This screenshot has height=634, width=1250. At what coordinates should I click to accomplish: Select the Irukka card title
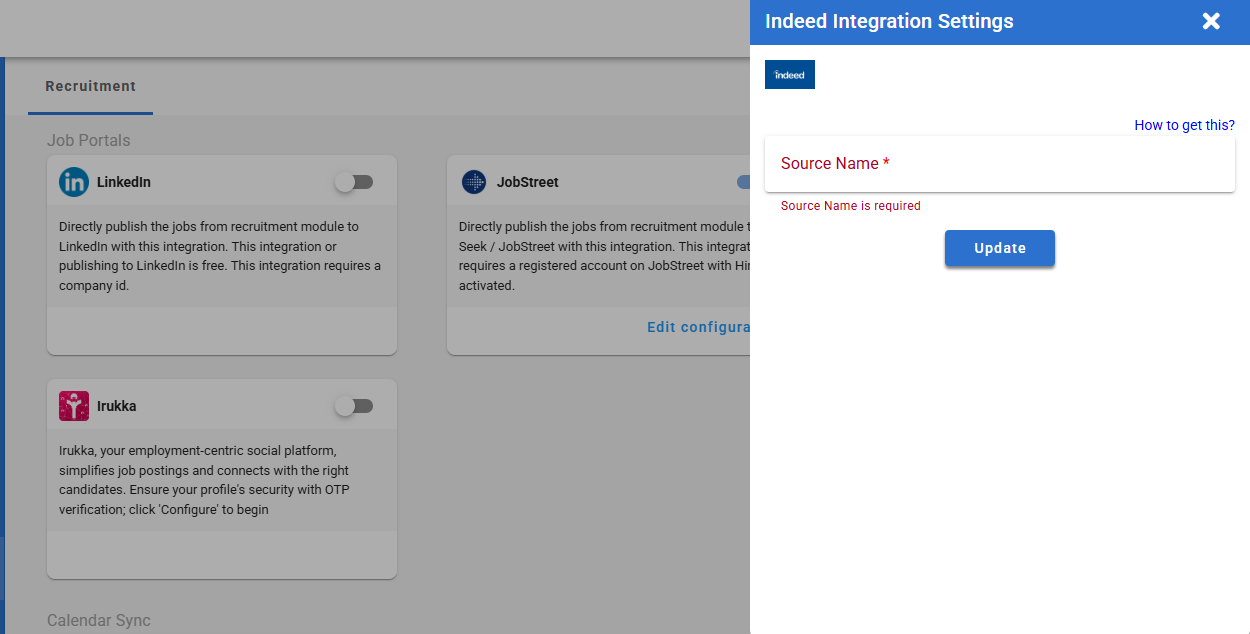(117, 406)
